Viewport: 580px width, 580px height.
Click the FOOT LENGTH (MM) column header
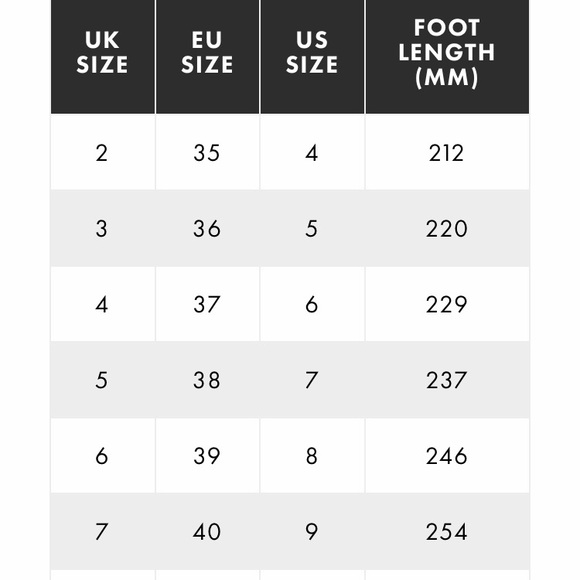click(447, 57)
